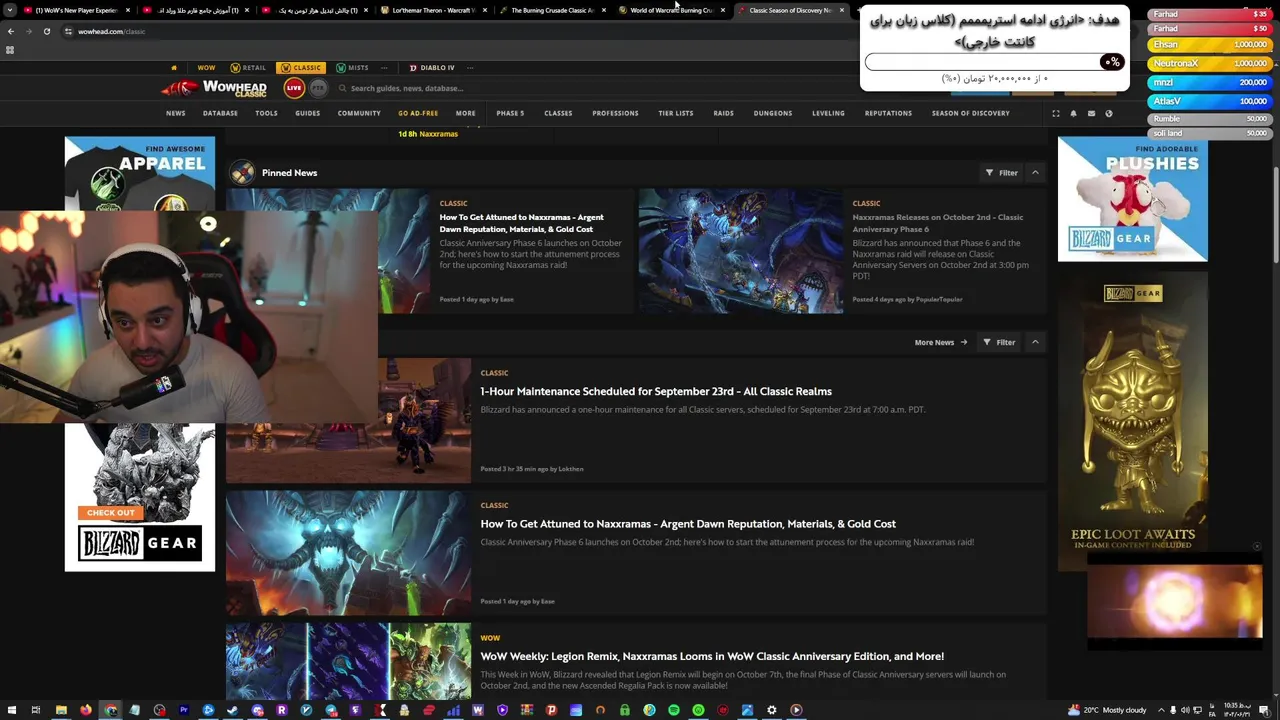Collapse the latest news section

tap(1035, 342)
